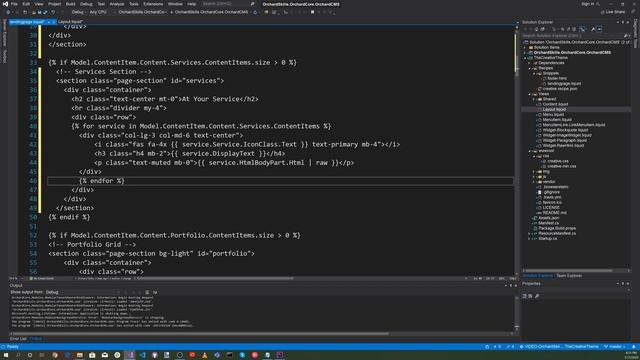This screenshot has height=360, width=640.
Task: Open the Show output from dropdown
Action: (82, 292)
